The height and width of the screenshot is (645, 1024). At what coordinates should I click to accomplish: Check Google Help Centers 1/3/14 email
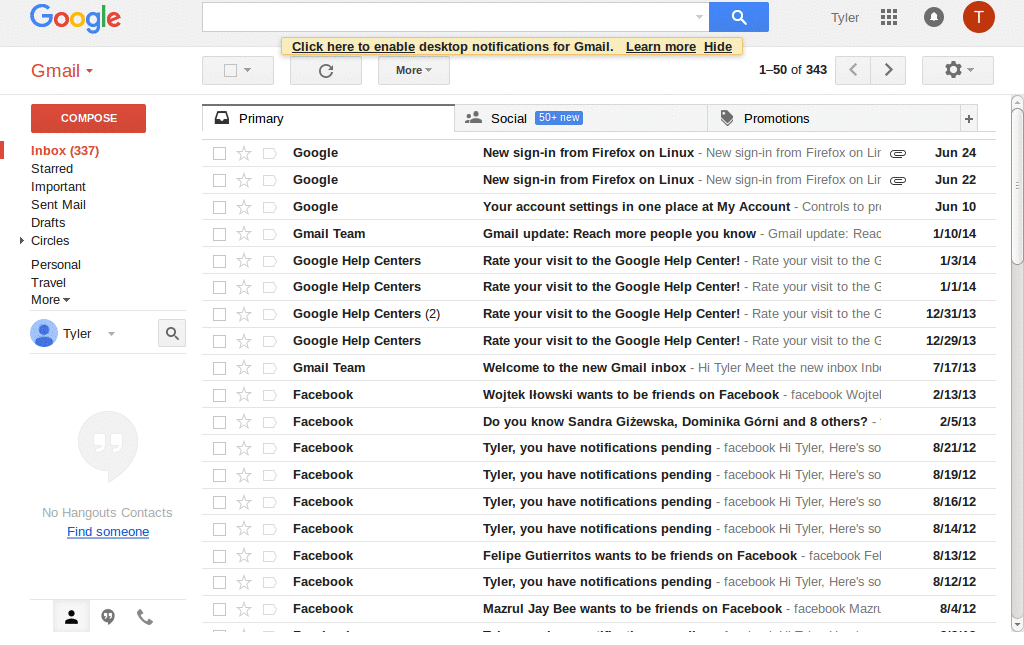pyautogui.click(x=219, y=261)
